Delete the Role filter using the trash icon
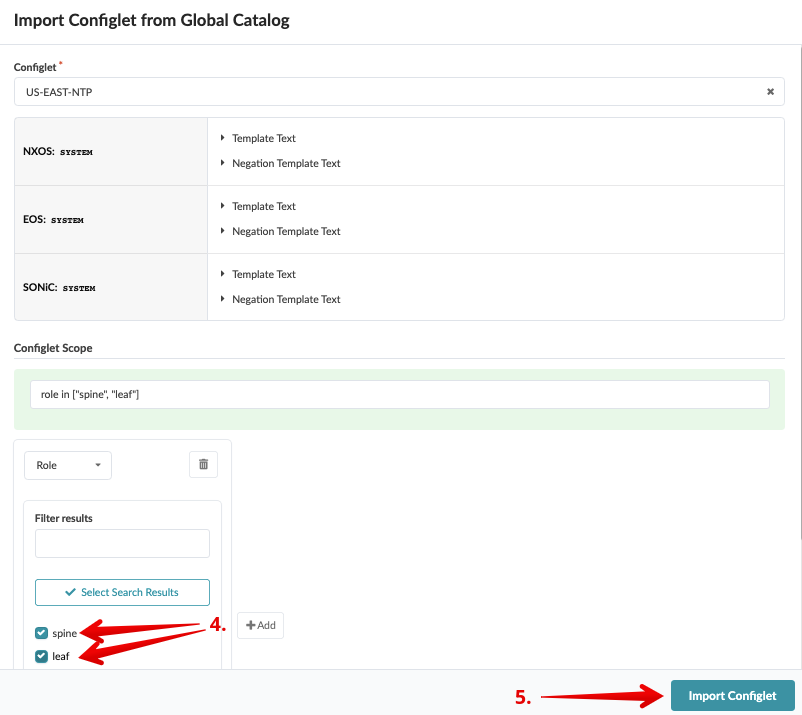802x715 pixels. tap(203, 464)
